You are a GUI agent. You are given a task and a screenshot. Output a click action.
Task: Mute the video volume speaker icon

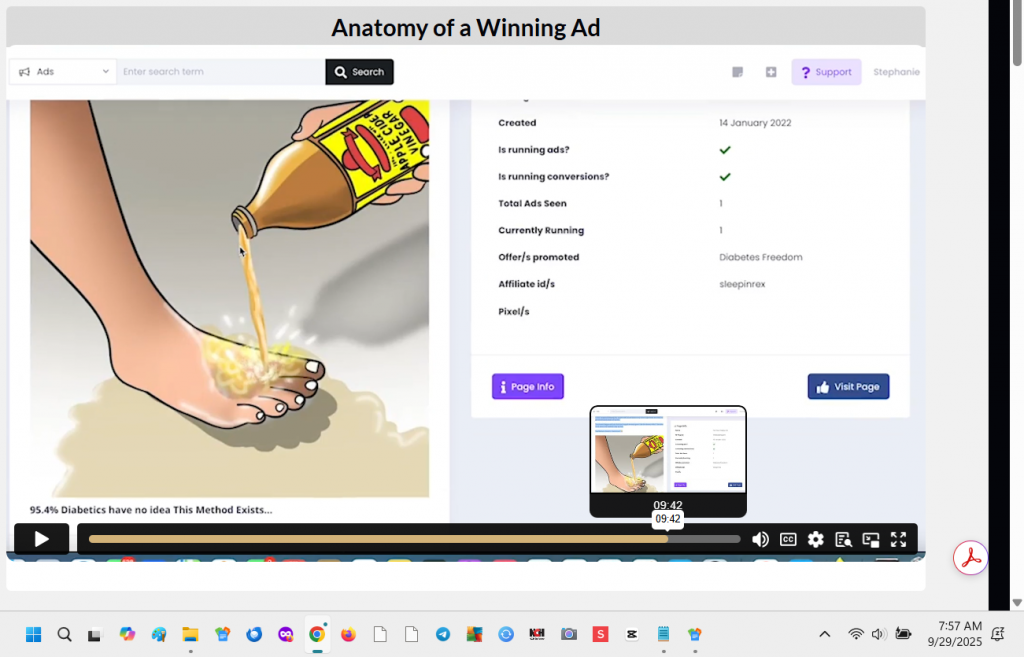(760, 539)
